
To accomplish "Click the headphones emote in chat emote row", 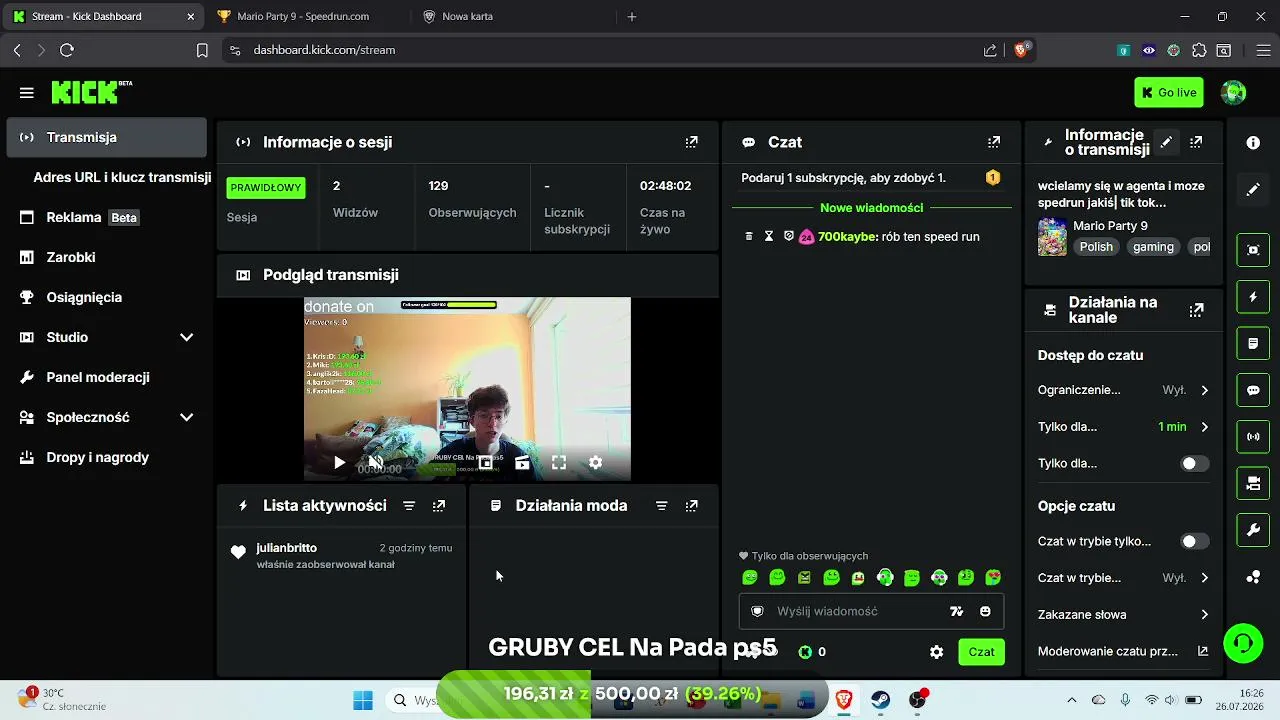I will (x=885, y=577).
